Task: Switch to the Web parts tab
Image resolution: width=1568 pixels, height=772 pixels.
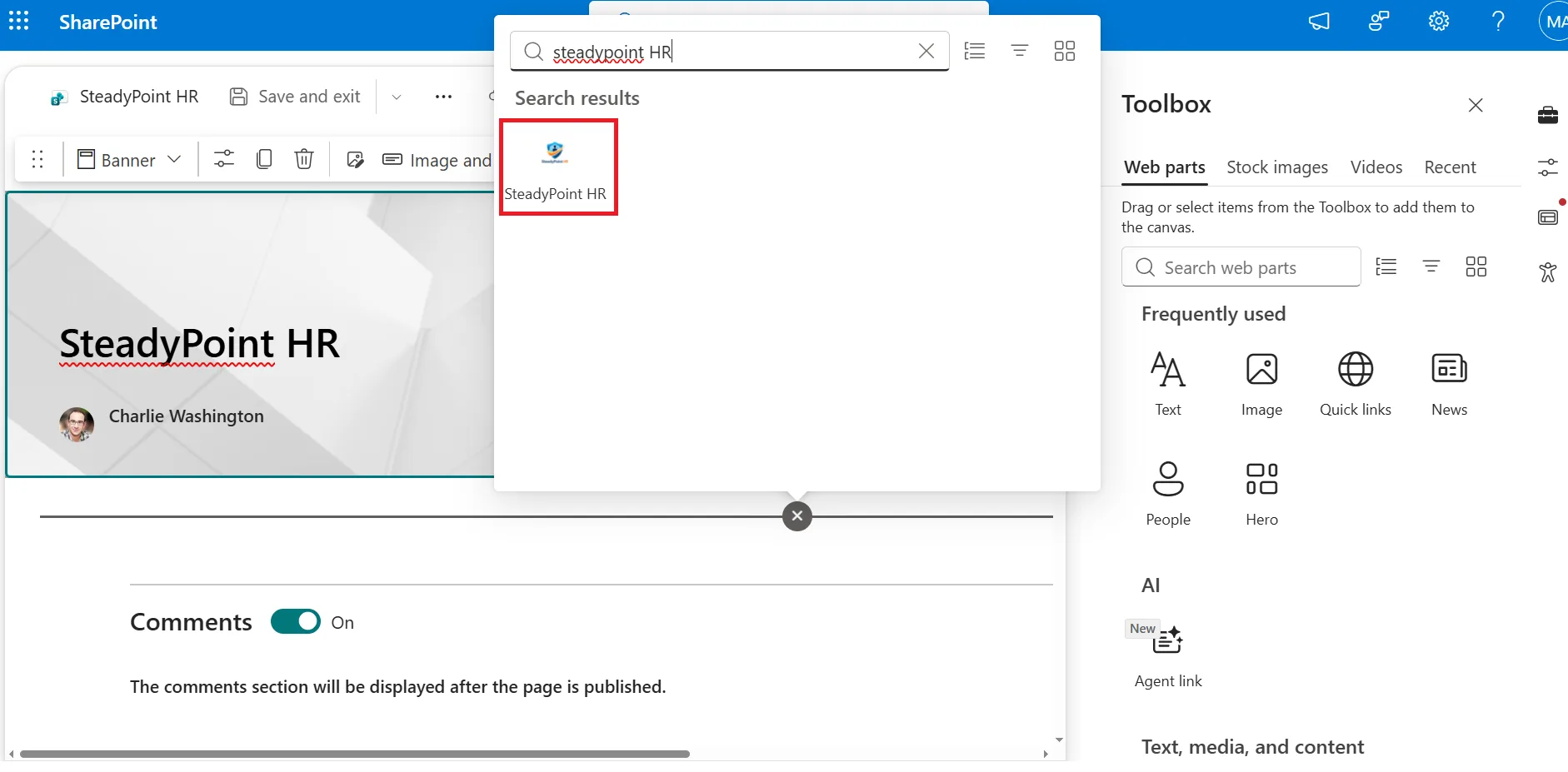Action: [1164, 167]
